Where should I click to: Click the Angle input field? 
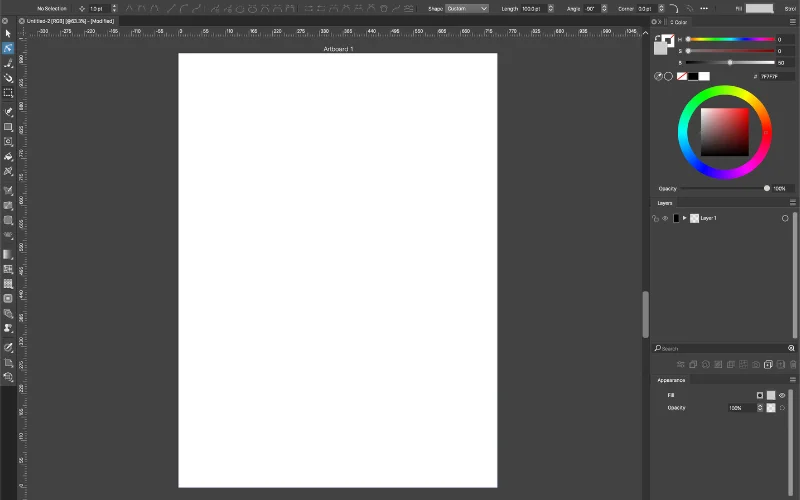[x=593, y=9]
